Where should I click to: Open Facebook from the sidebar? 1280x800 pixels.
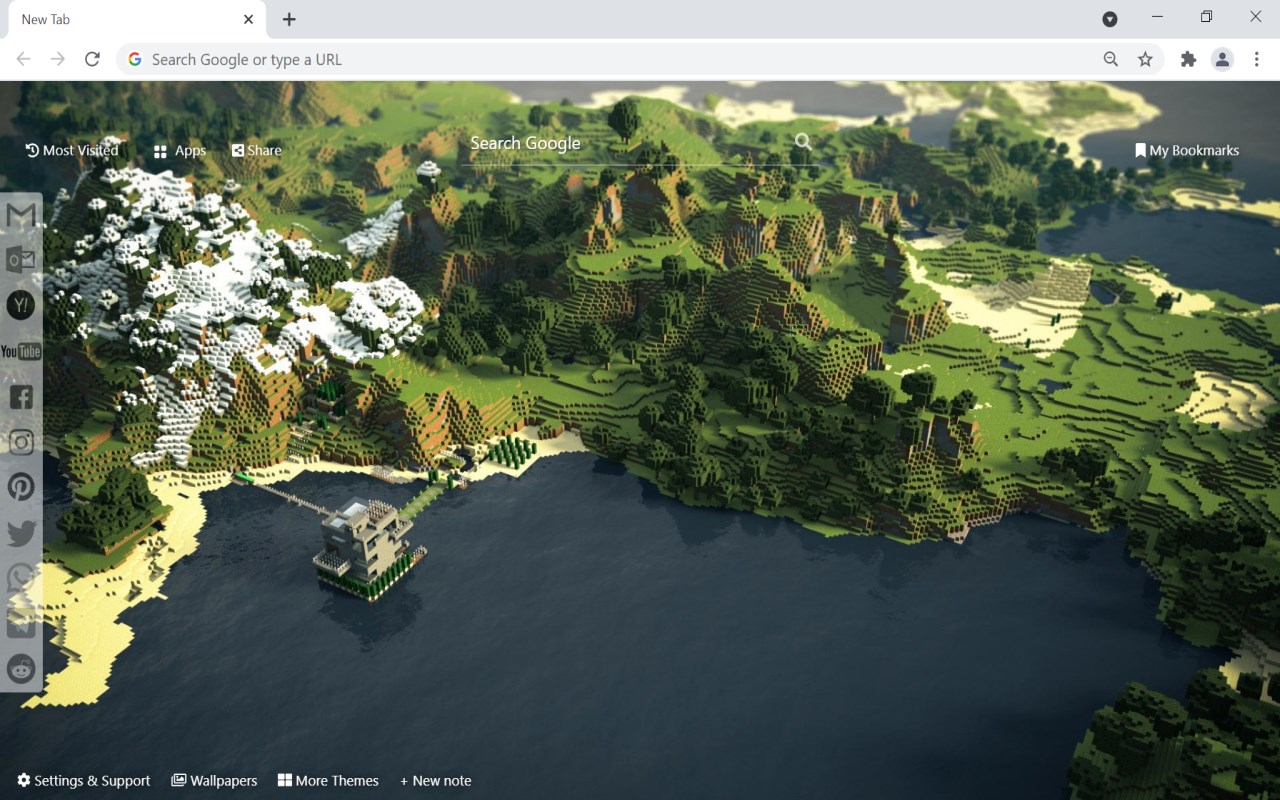[x=21, y=396]
